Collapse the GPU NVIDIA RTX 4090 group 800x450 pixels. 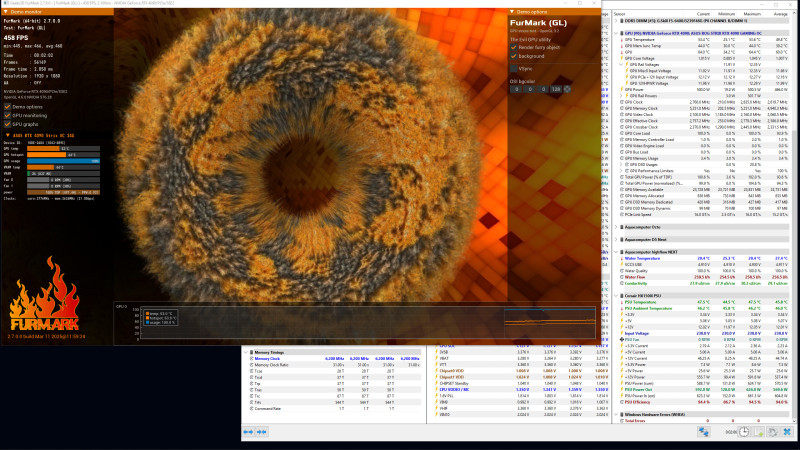616,33
